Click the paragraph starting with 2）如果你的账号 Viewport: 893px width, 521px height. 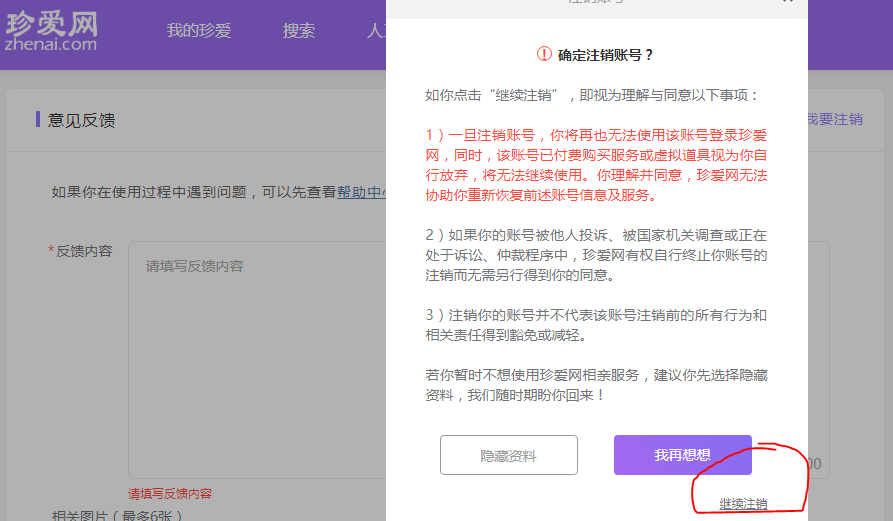(x=596, y=255)
